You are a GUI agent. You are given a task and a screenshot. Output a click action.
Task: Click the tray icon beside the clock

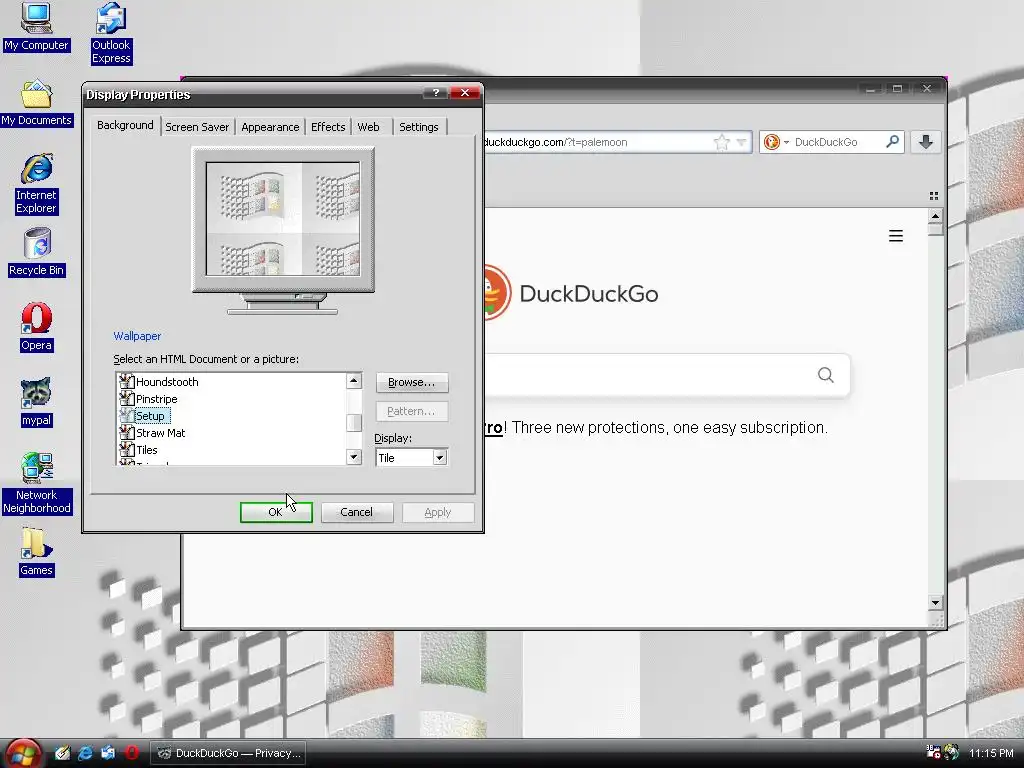click(952, 752)
